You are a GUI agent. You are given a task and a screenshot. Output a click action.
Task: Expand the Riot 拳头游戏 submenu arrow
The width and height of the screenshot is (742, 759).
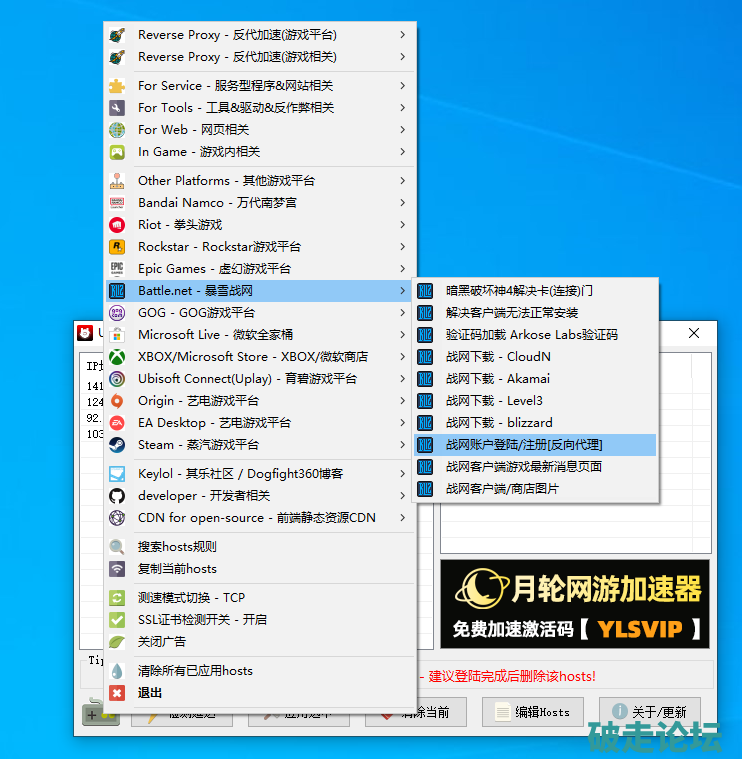[402, 225]
